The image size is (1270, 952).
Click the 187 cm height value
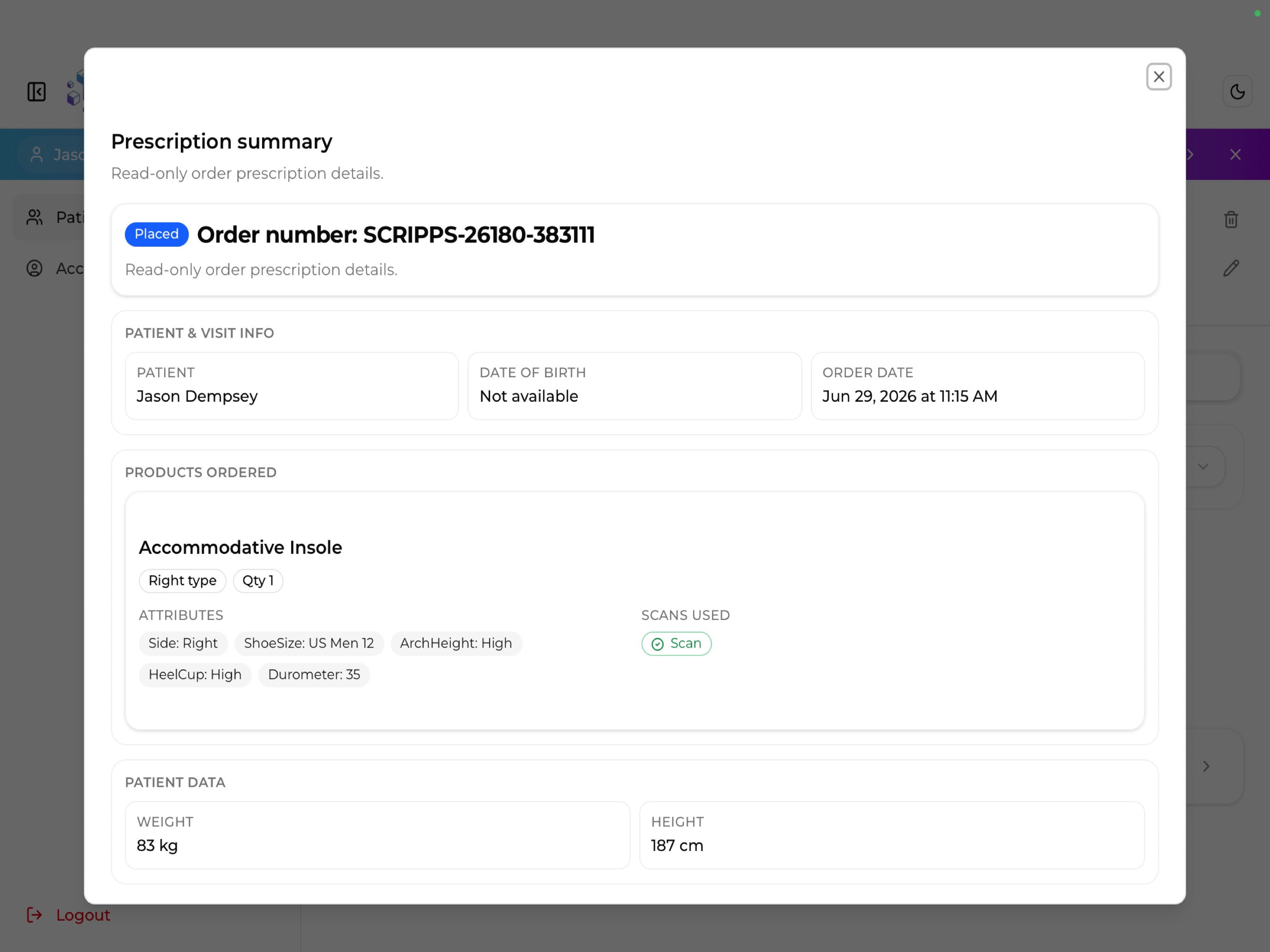click(677, 846)
